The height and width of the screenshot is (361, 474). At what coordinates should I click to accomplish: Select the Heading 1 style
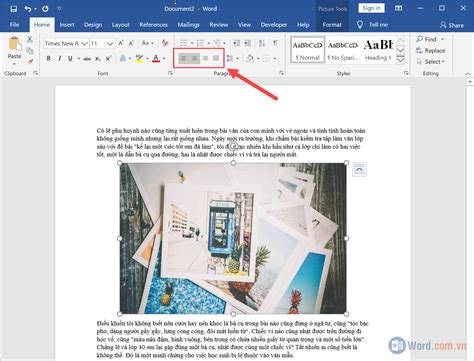tap(378, 50)
